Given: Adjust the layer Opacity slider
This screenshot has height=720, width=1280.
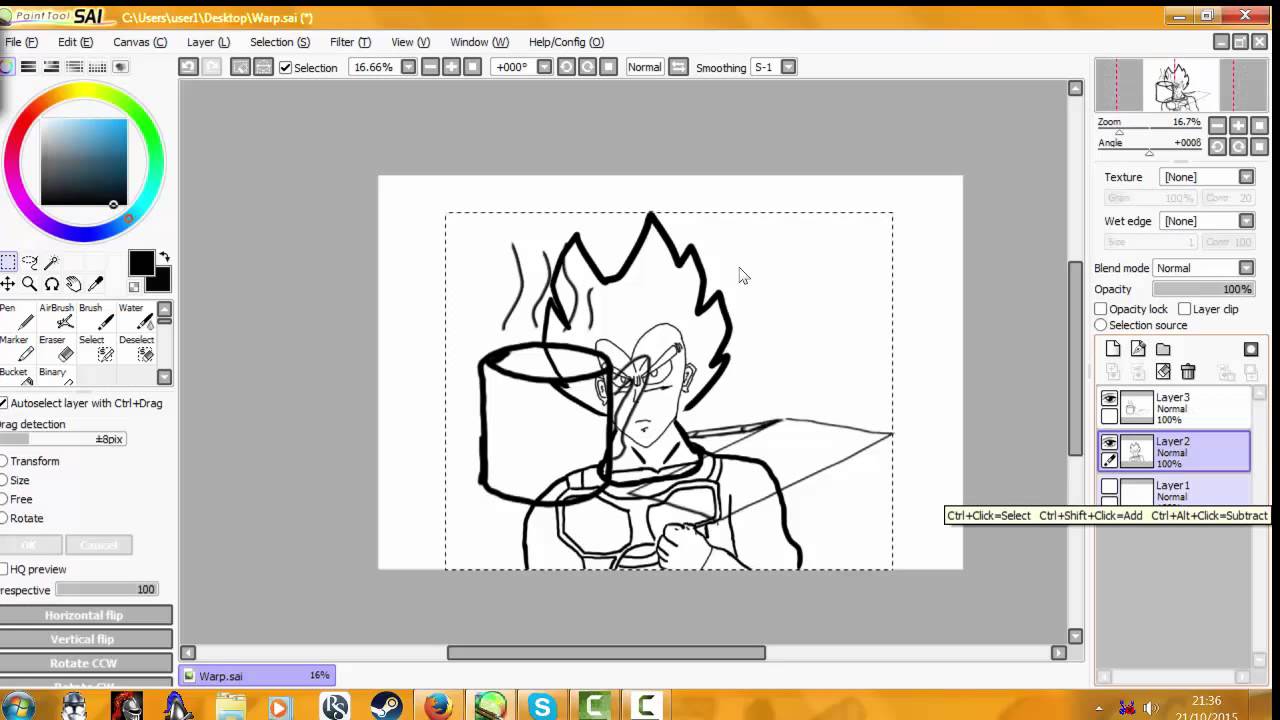Looking at the screenshot, I should (x=1203, y=289).
